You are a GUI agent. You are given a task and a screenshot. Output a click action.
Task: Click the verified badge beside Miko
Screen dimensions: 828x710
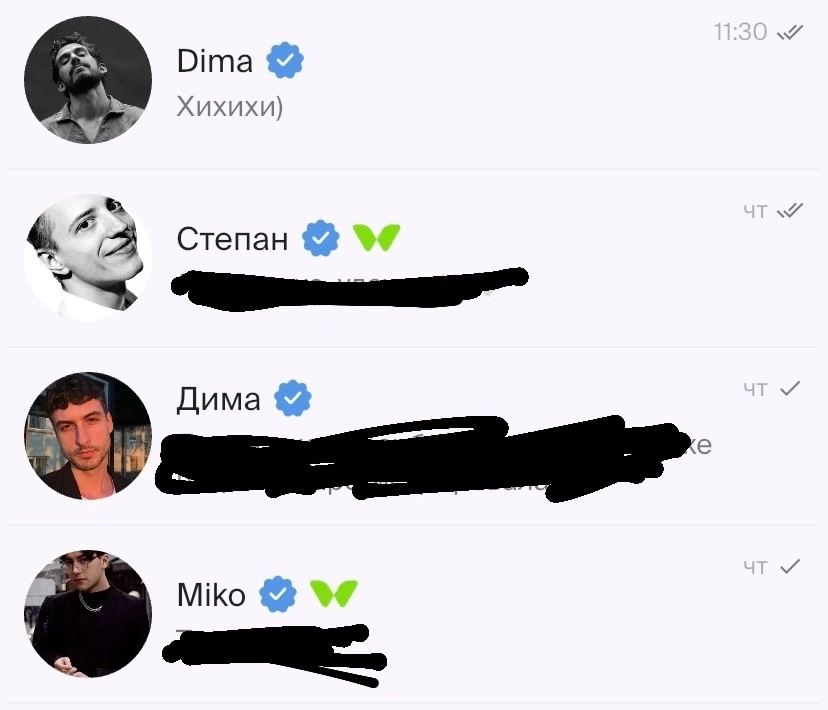click(278, 594)
